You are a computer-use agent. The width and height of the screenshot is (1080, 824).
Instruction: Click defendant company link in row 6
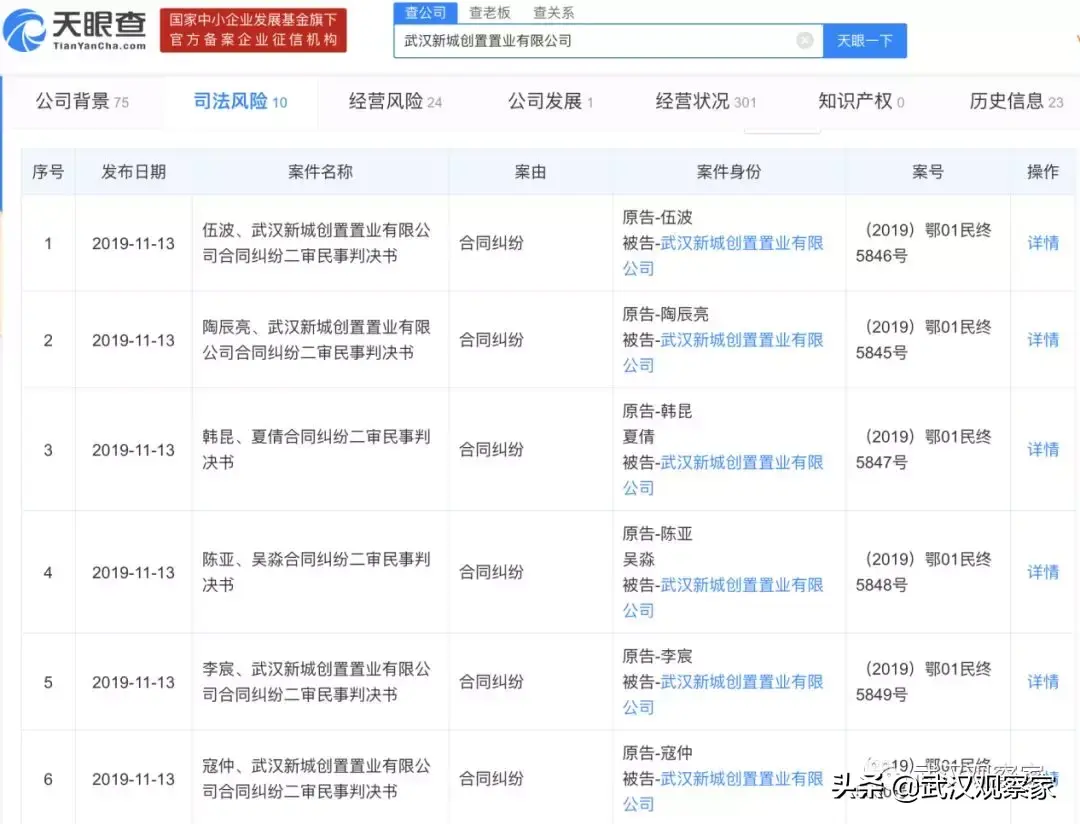(723, 792)
